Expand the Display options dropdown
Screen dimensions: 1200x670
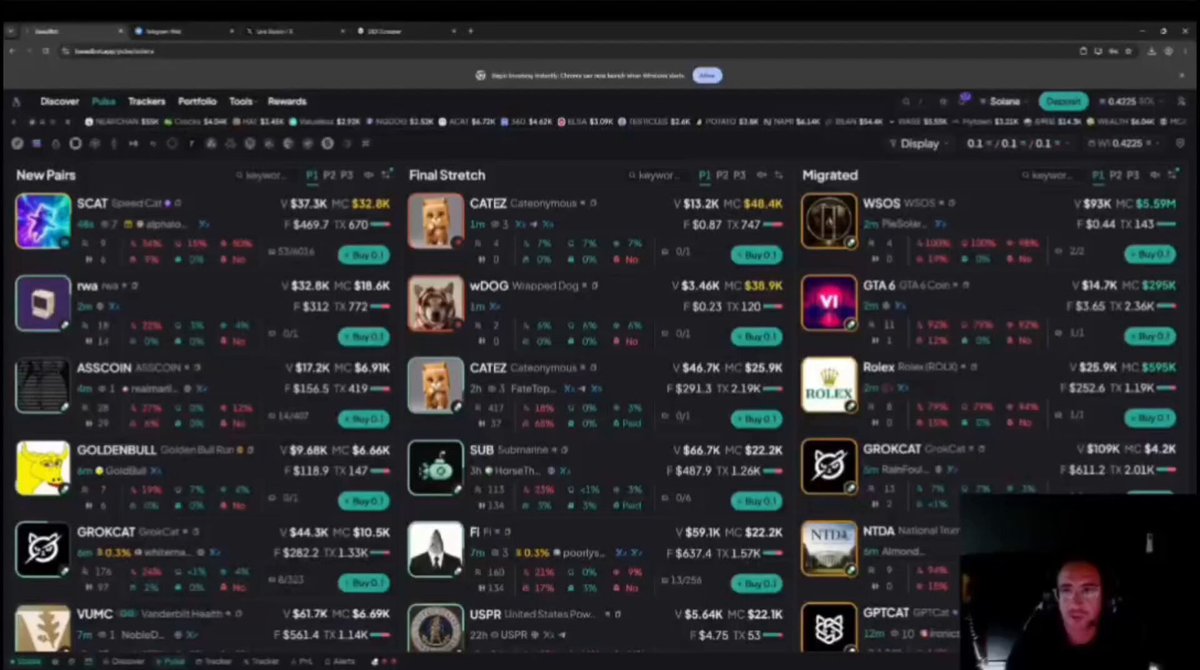(x=919, y=143)
